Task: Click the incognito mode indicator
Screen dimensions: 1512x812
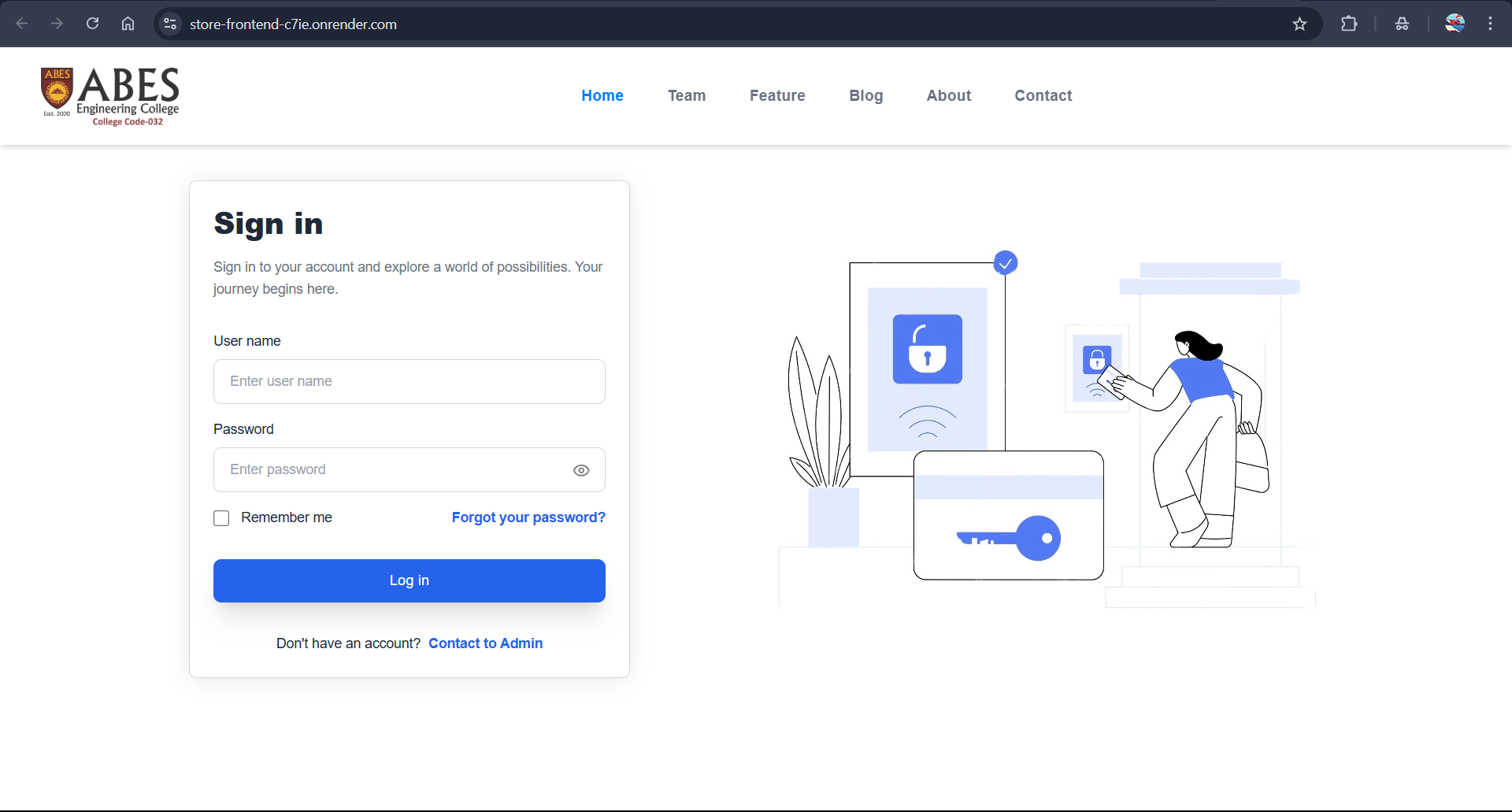Action: (x=1403, y=24)
